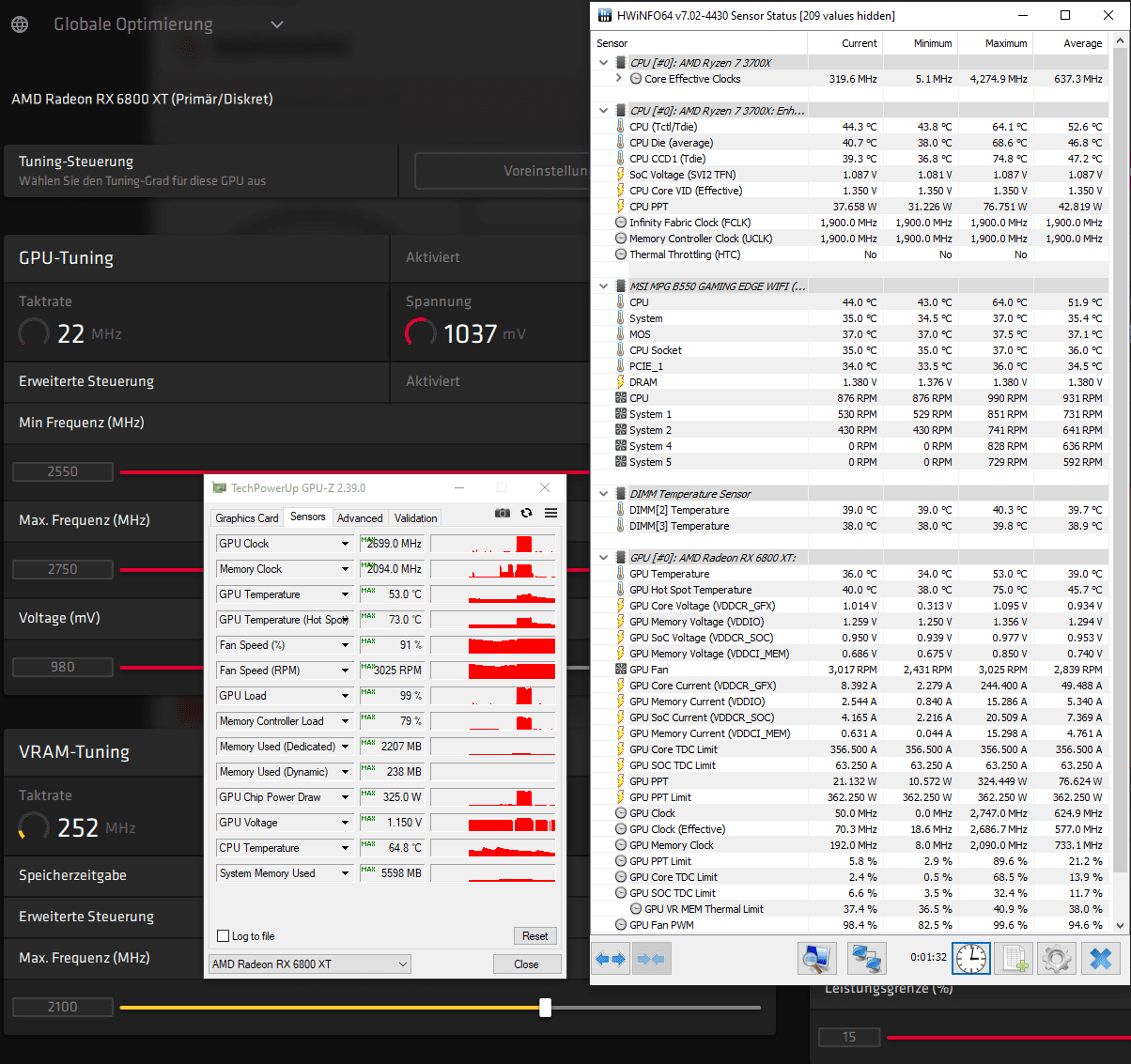
Task: Click the thermometer icon on the GPU Temperature row
Action: pos(621,574)
